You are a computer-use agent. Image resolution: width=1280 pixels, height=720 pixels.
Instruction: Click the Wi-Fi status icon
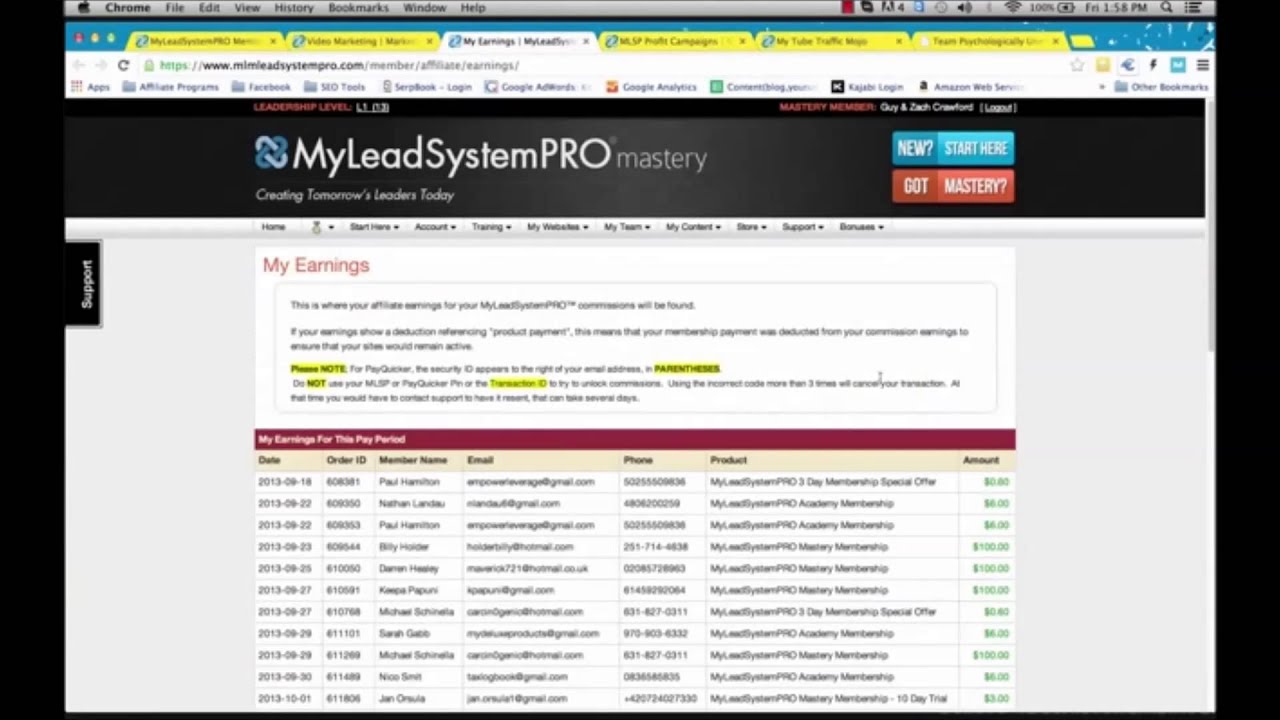point(1013,8)
